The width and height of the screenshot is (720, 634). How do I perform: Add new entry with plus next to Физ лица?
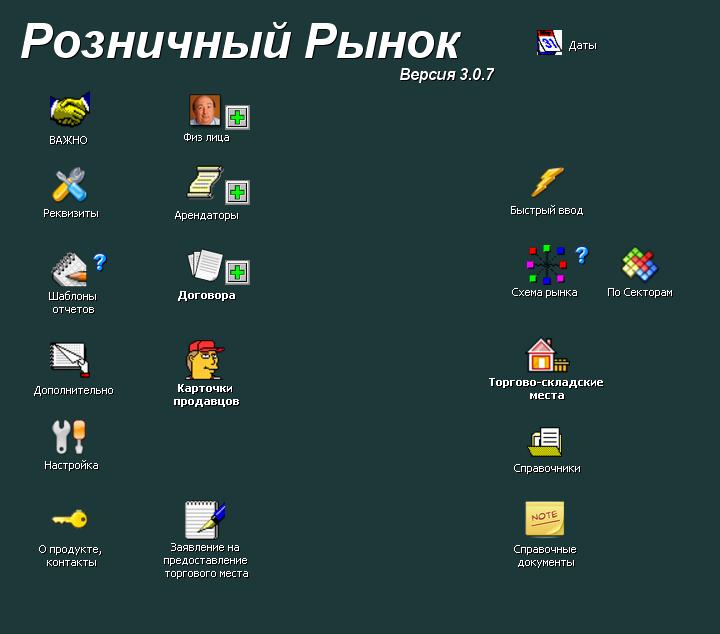237,118
